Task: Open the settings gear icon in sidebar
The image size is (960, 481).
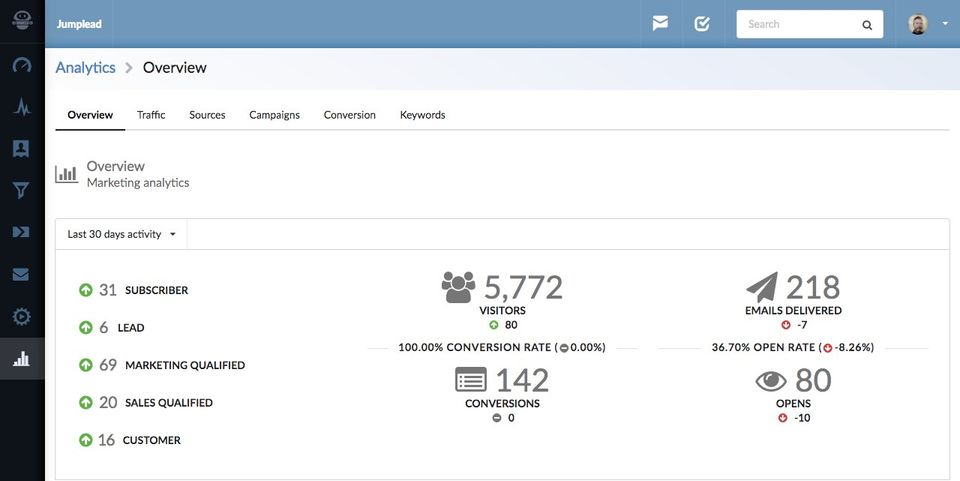Action: pyautogui.click(x=22, y=317)
